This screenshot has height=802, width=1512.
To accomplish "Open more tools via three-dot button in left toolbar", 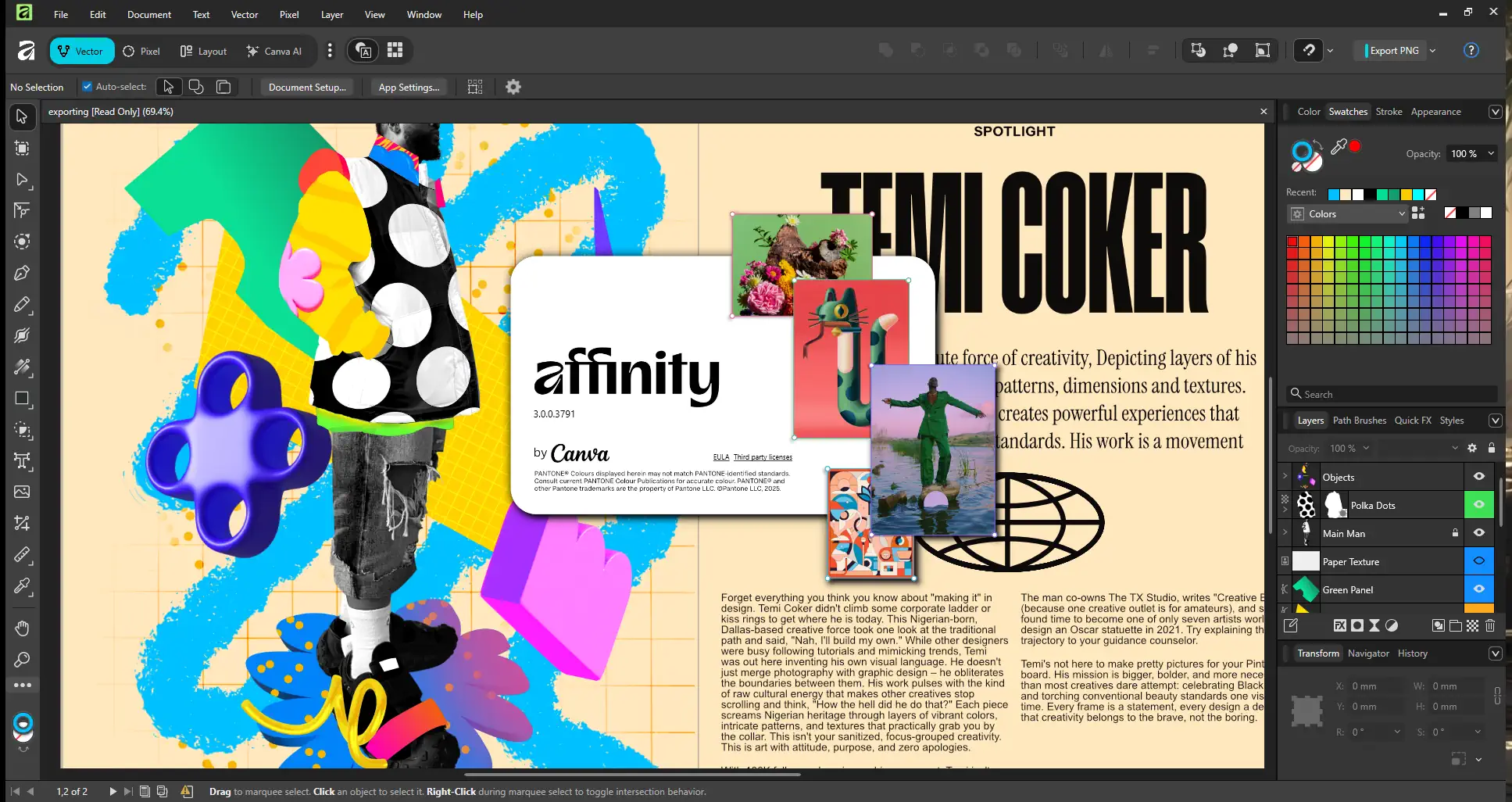I will (x=22, y=685).
